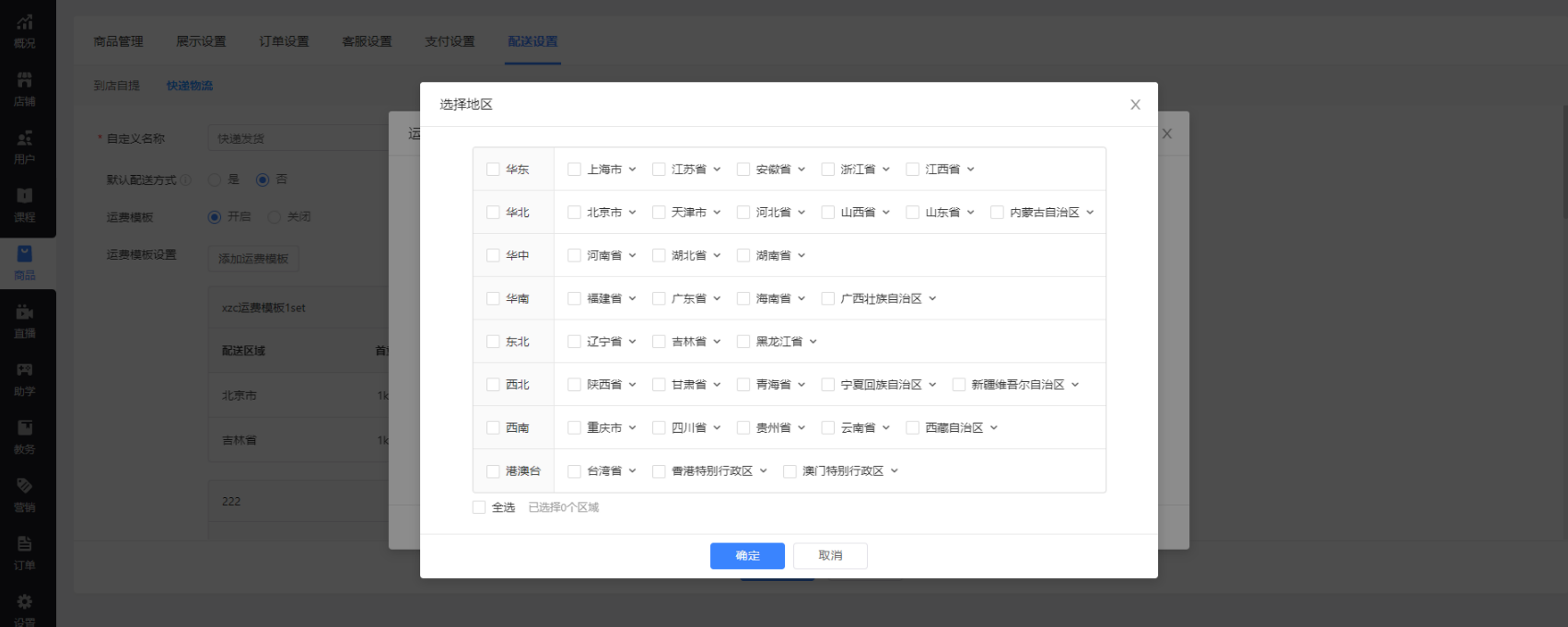1568x627 pixels.
Task: Click the 取消 cancel button
Action: (830, 556)
